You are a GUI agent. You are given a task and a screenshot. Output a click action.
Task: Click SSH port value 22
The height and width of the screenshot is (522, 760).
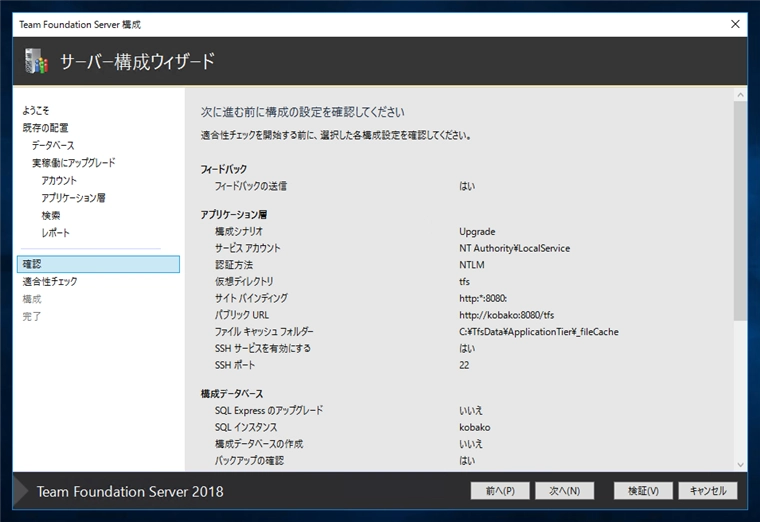pyautogui.click(x=464, y=365)
